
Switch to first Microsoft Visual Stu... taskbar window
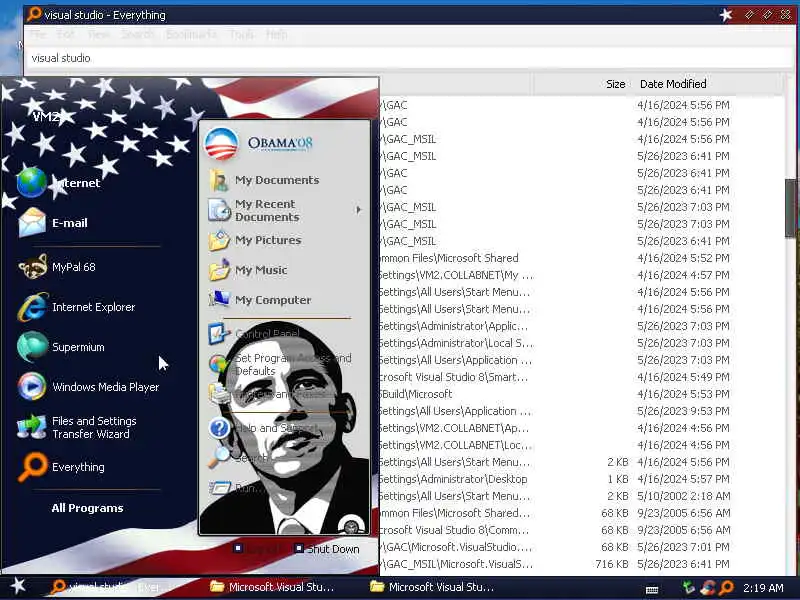point(272,587)
